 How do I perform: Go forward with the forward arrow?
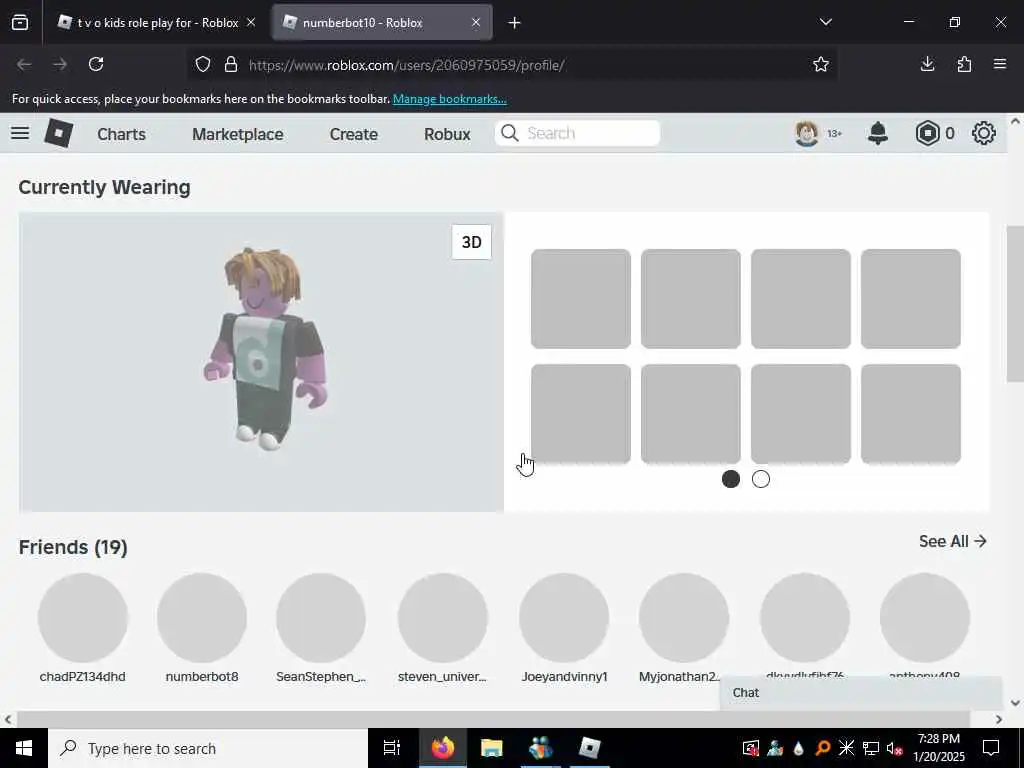point(60,64)
